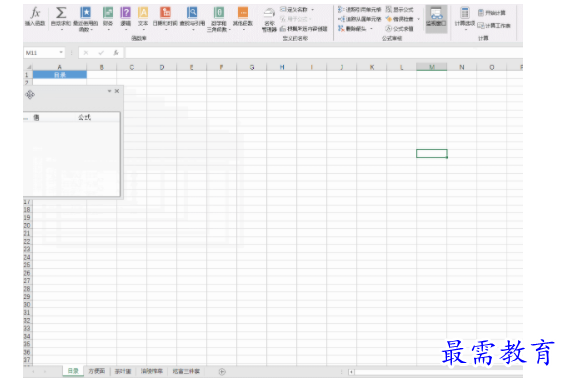Click Remove Arrows (删除箭头)
Viewport: 563px width, 384px height.
(352, 28)
